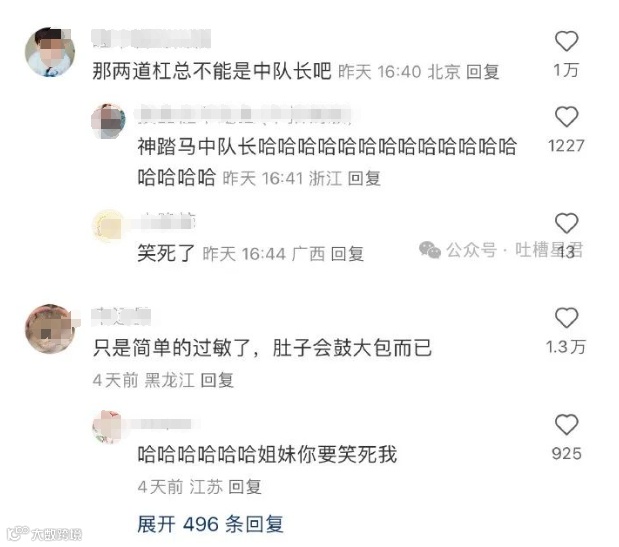619x547 pixels.
Task: Open the blurred username above 那两道杠 comment
Action: coord(151,39)
